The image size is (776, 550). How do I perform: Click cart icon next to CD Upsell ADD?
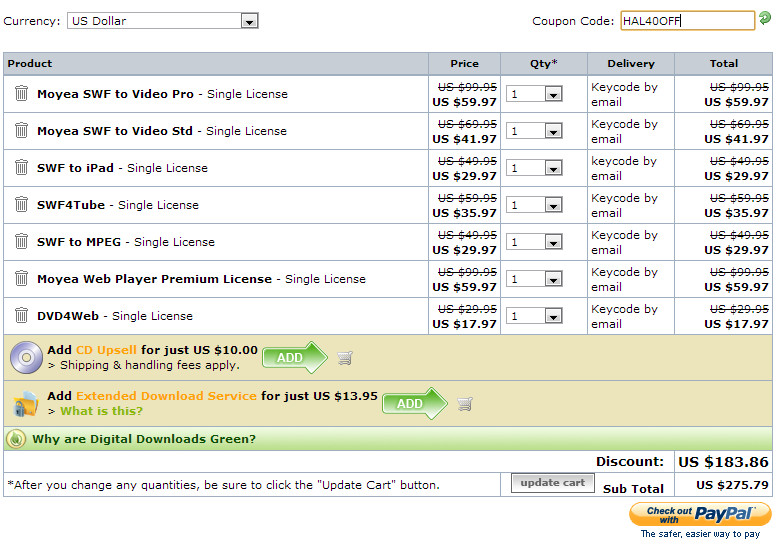(345, 357)
